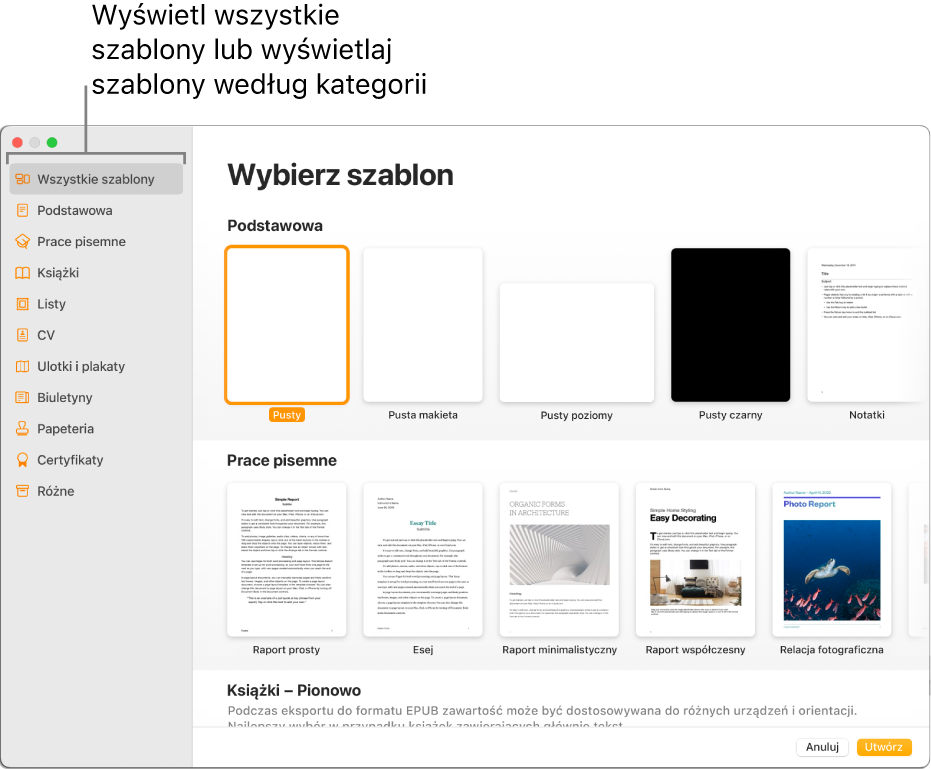The width and height of the screenshot is (931, 769).
Task: Show Certyfikaty templates
Action: (x=70, y=460)
